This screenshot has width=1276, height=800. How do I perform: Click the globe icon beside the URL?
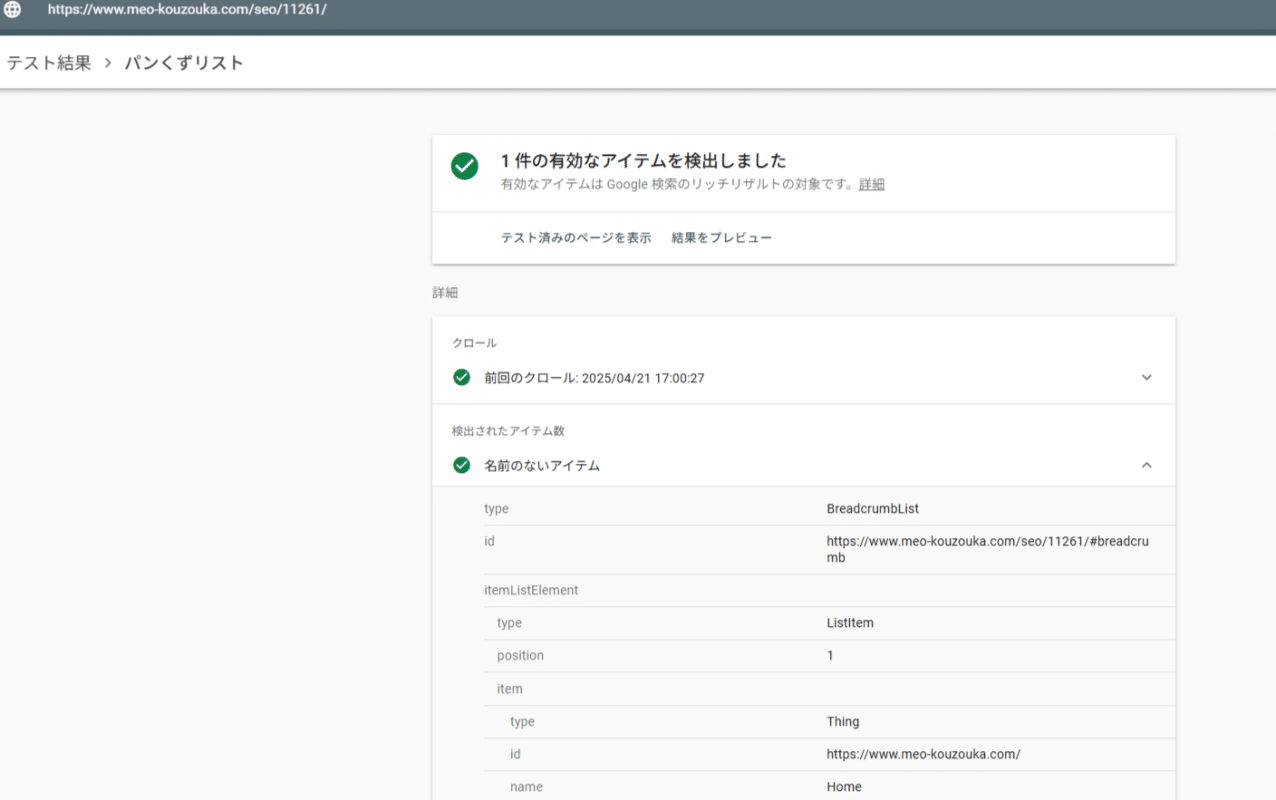click(x=13, y=9)
